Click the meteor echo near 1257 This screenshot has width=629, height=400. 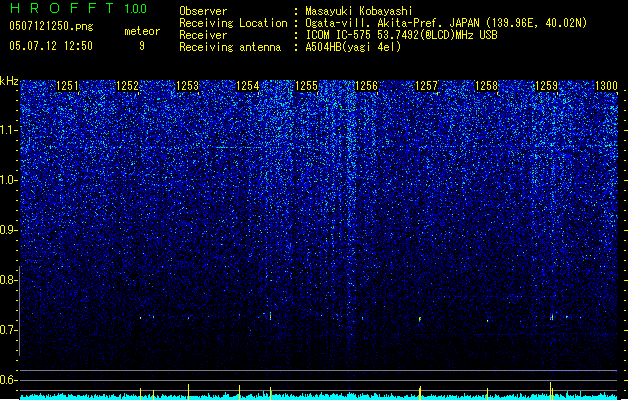[x=420, y=319]
